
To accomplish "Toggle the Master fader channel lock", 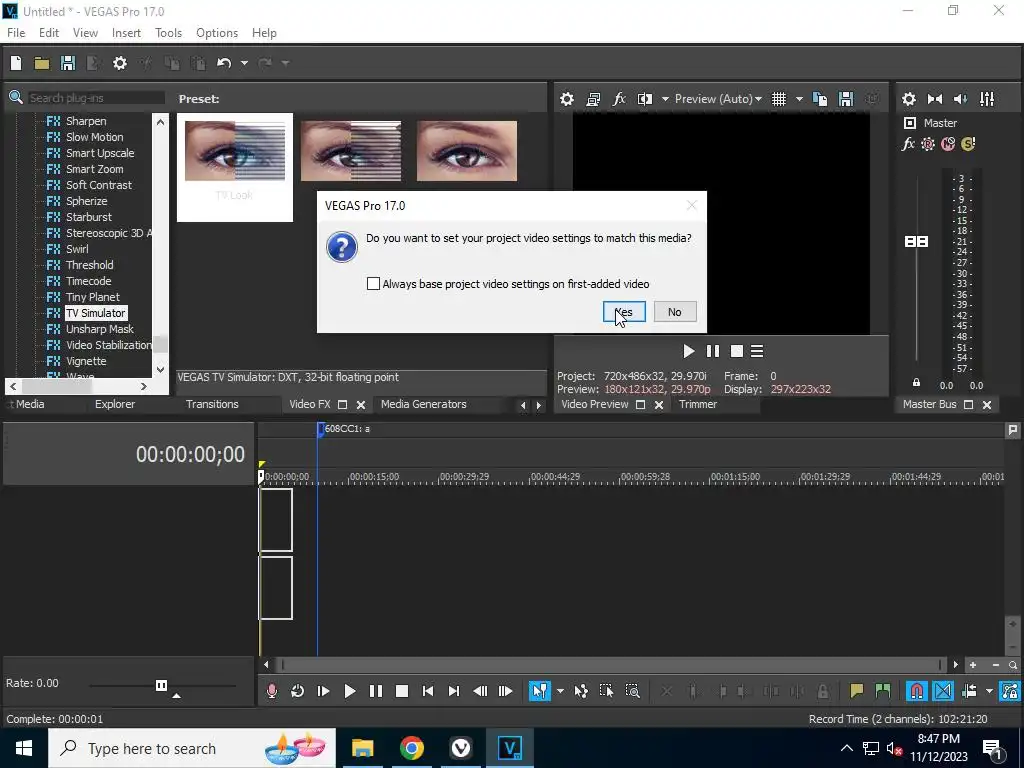I will click(x=916, y=383).
